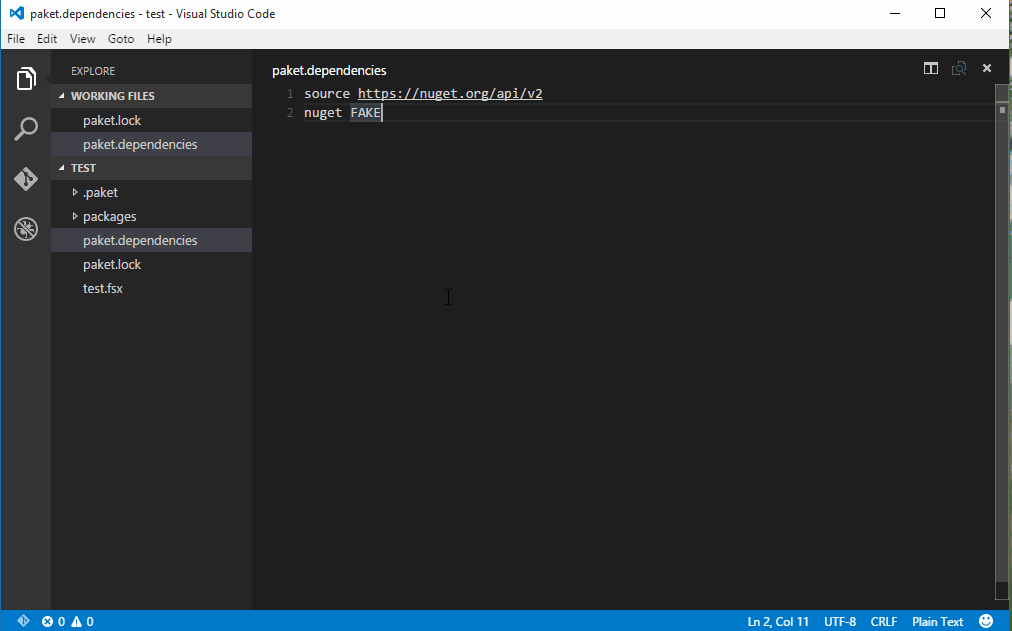The width and height of the screenshot is (1012, 631).
Task: Open paket.dependencies under the TEST folder
Action: pos(152,241)
